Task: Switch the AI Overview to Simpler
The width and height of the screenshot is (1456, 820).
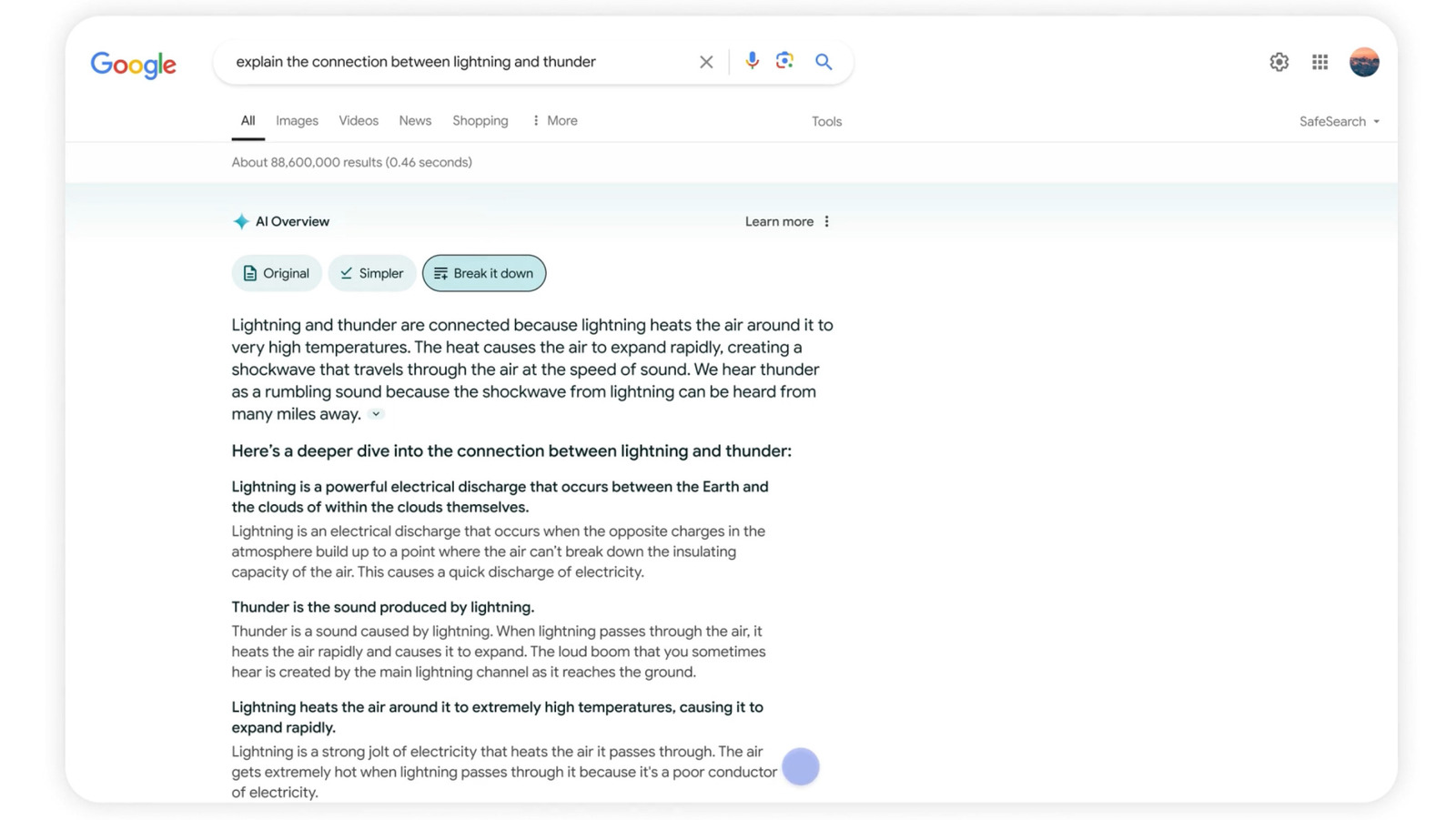Action: point(371,273)
